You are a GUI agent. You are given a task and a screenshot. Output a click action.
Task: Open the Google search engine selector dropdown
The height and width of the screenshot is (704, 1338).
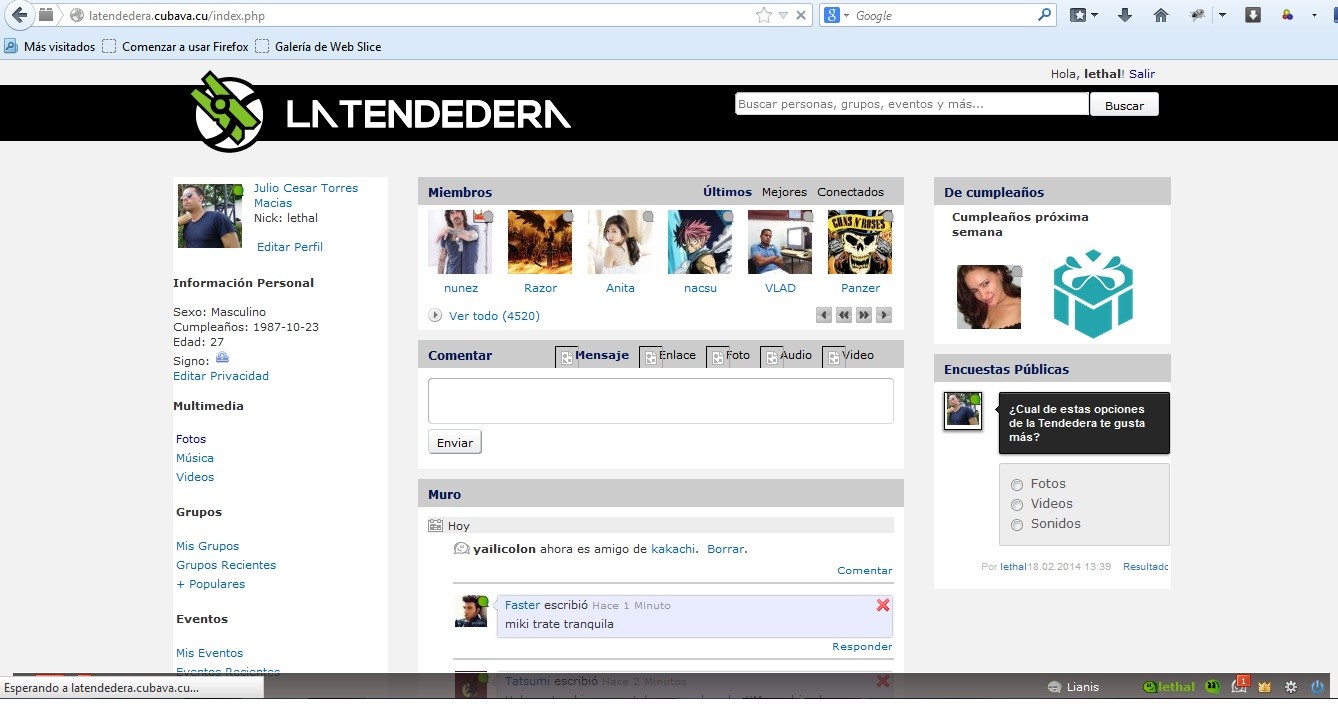tap(838, 15)
